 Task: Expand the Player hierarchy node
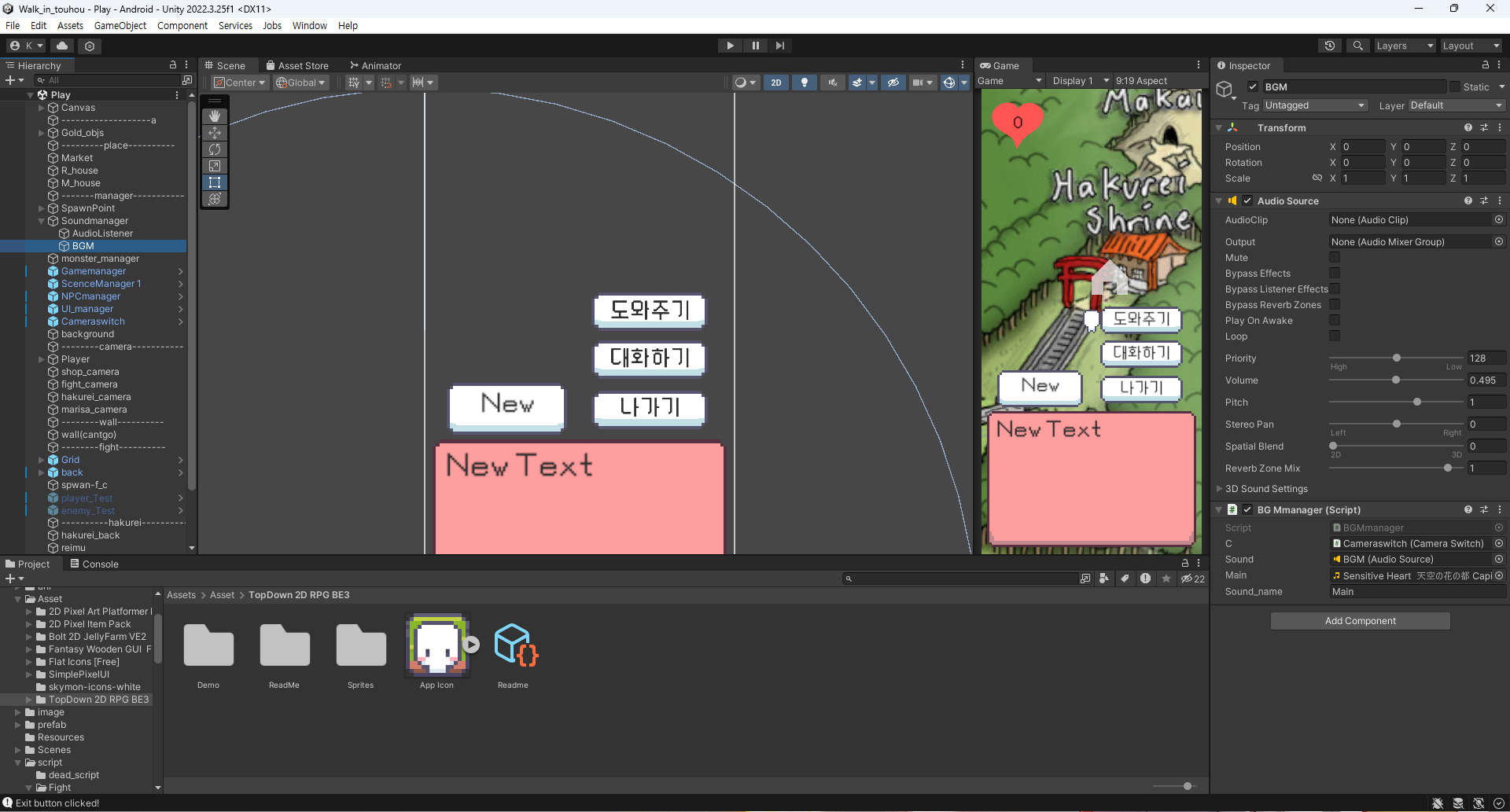click(x=42, y=359)
